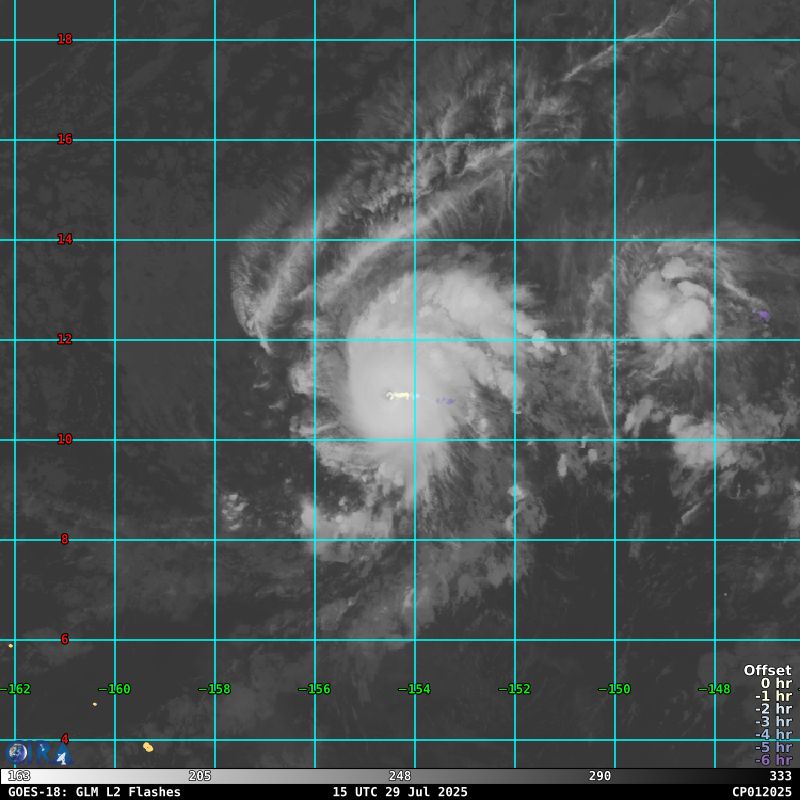Click the yellow lightning flash marker at storm center
This screenshot has height=800, width=800.
[400, 396]
